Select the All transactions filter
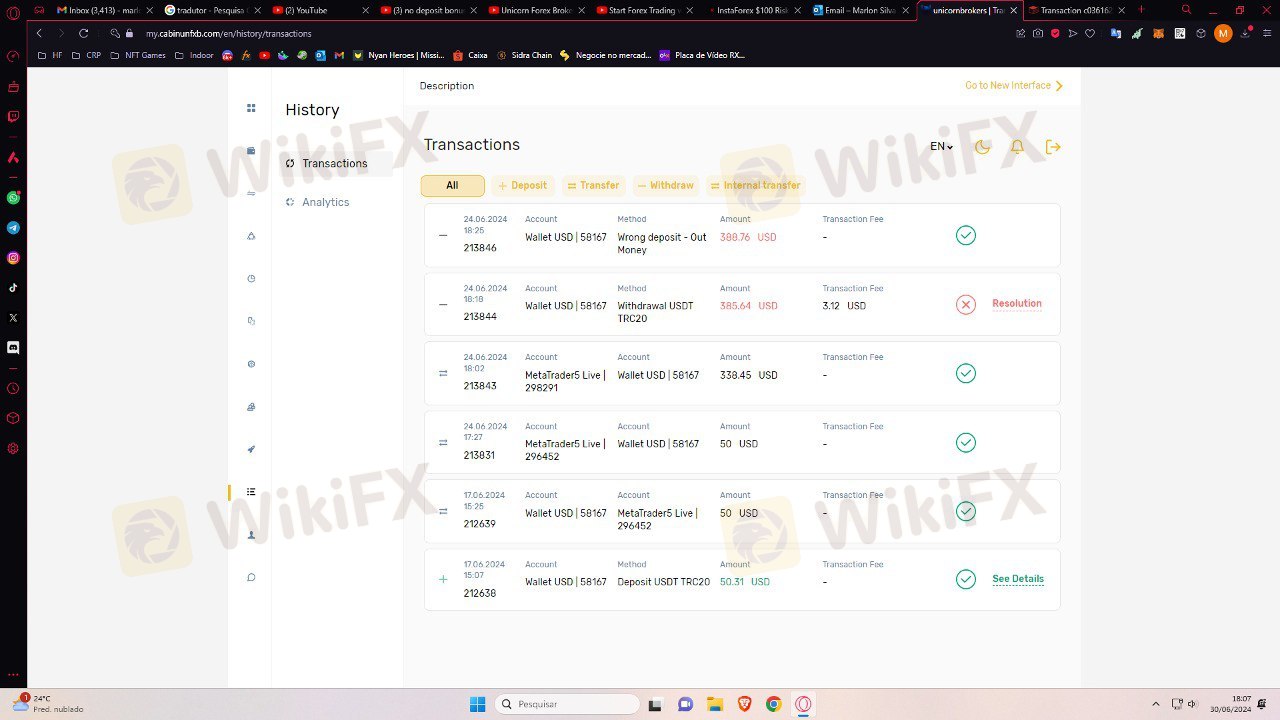The image size is (1280, 720). (452, 186)
